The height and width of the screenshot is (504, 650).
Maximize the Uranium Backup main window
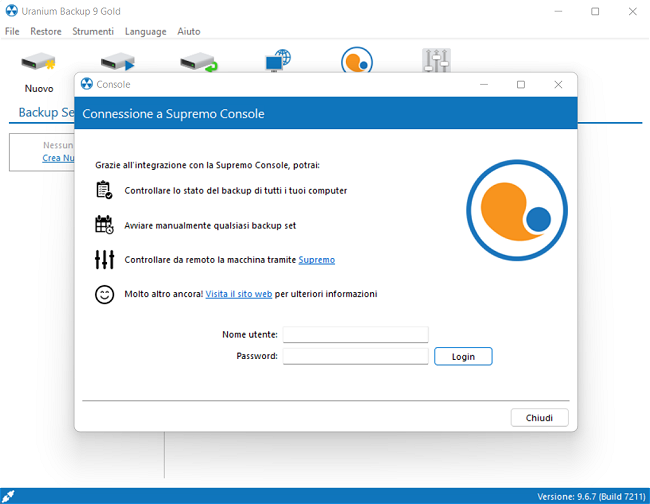coord(595,12)
